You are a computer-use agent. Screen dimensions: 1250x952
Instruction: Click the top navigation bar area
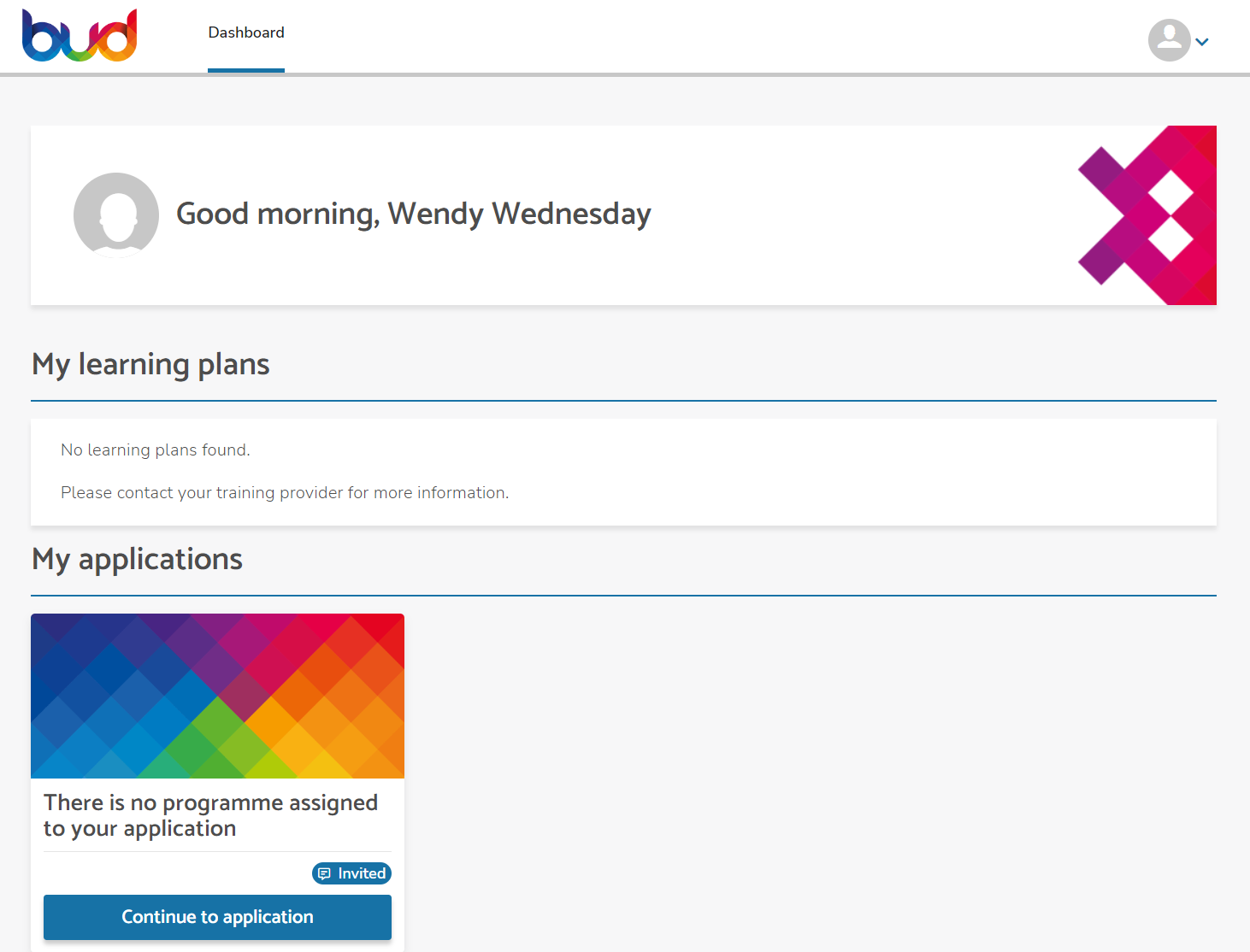625,37
